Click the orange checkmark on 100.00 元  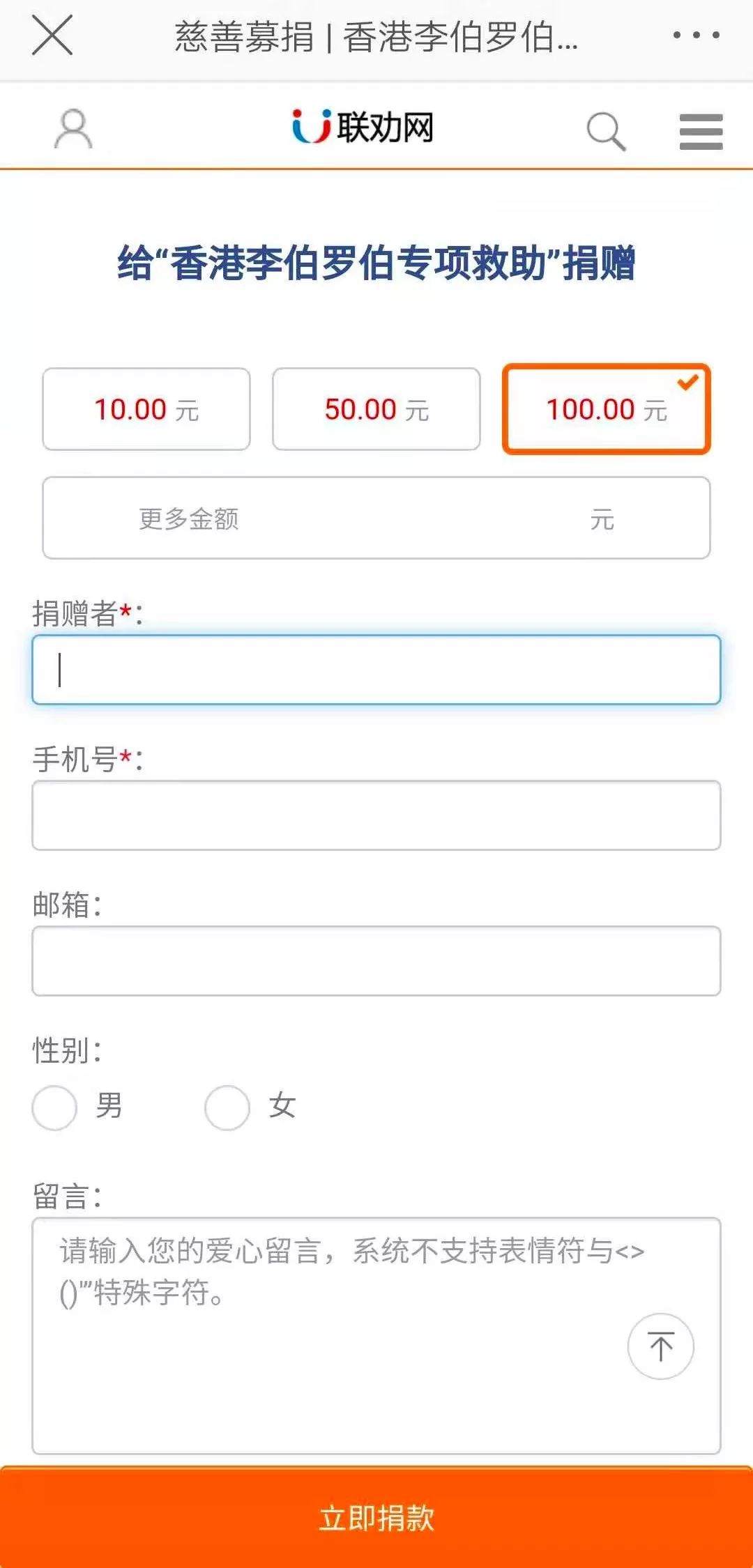[688, 381]
